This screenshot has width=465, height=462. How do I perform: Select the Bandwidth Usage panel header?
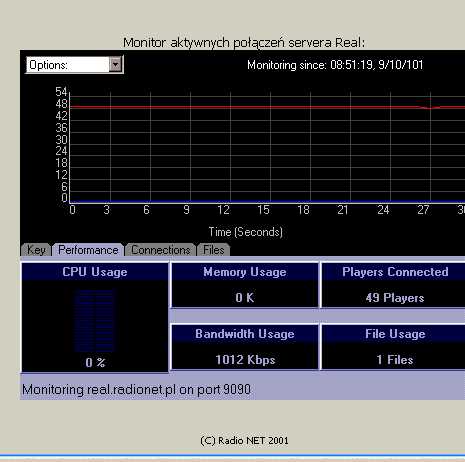245,334
